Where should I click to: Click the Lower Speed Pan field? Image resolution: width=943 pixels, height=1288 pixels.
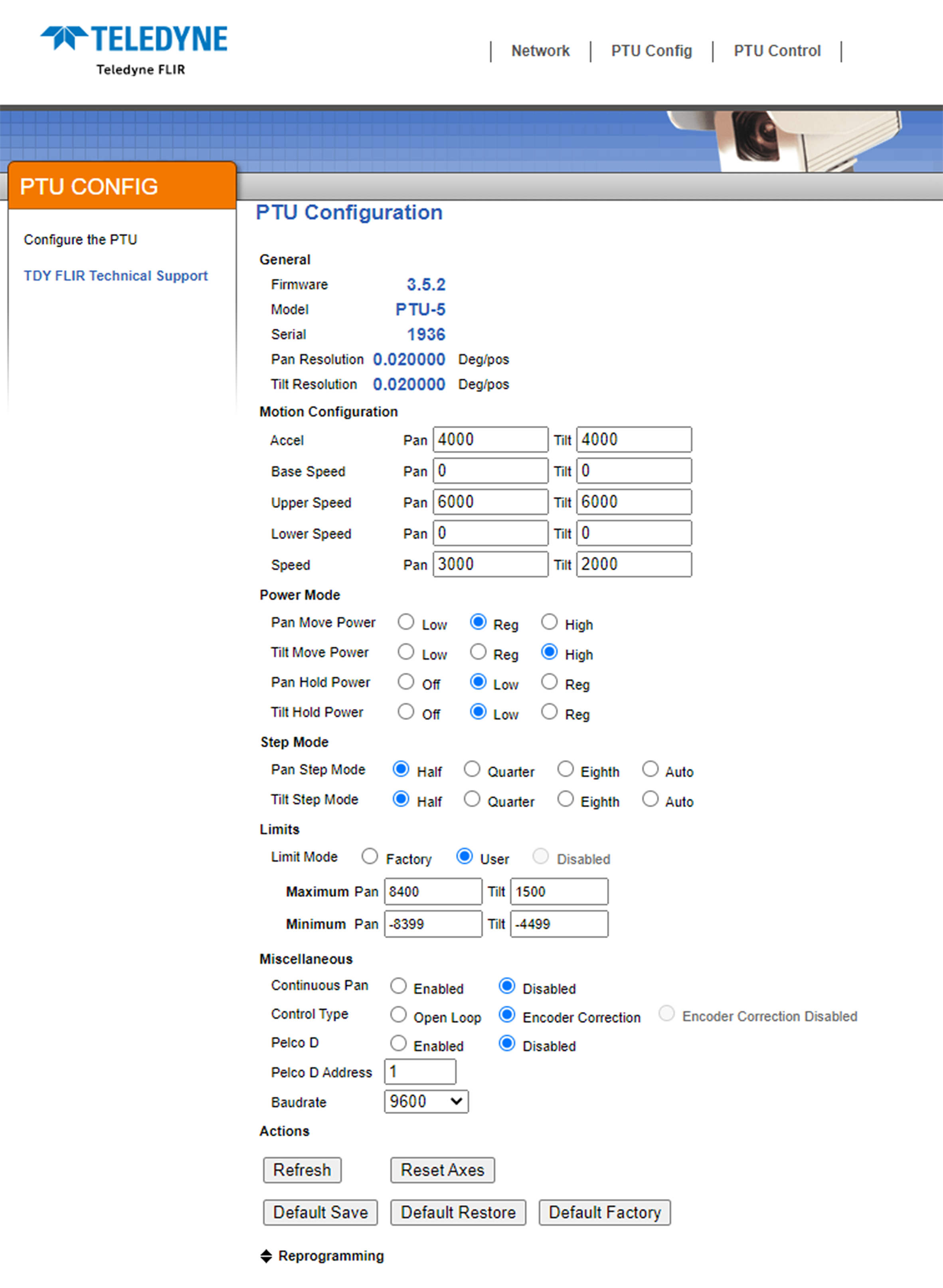490,533
